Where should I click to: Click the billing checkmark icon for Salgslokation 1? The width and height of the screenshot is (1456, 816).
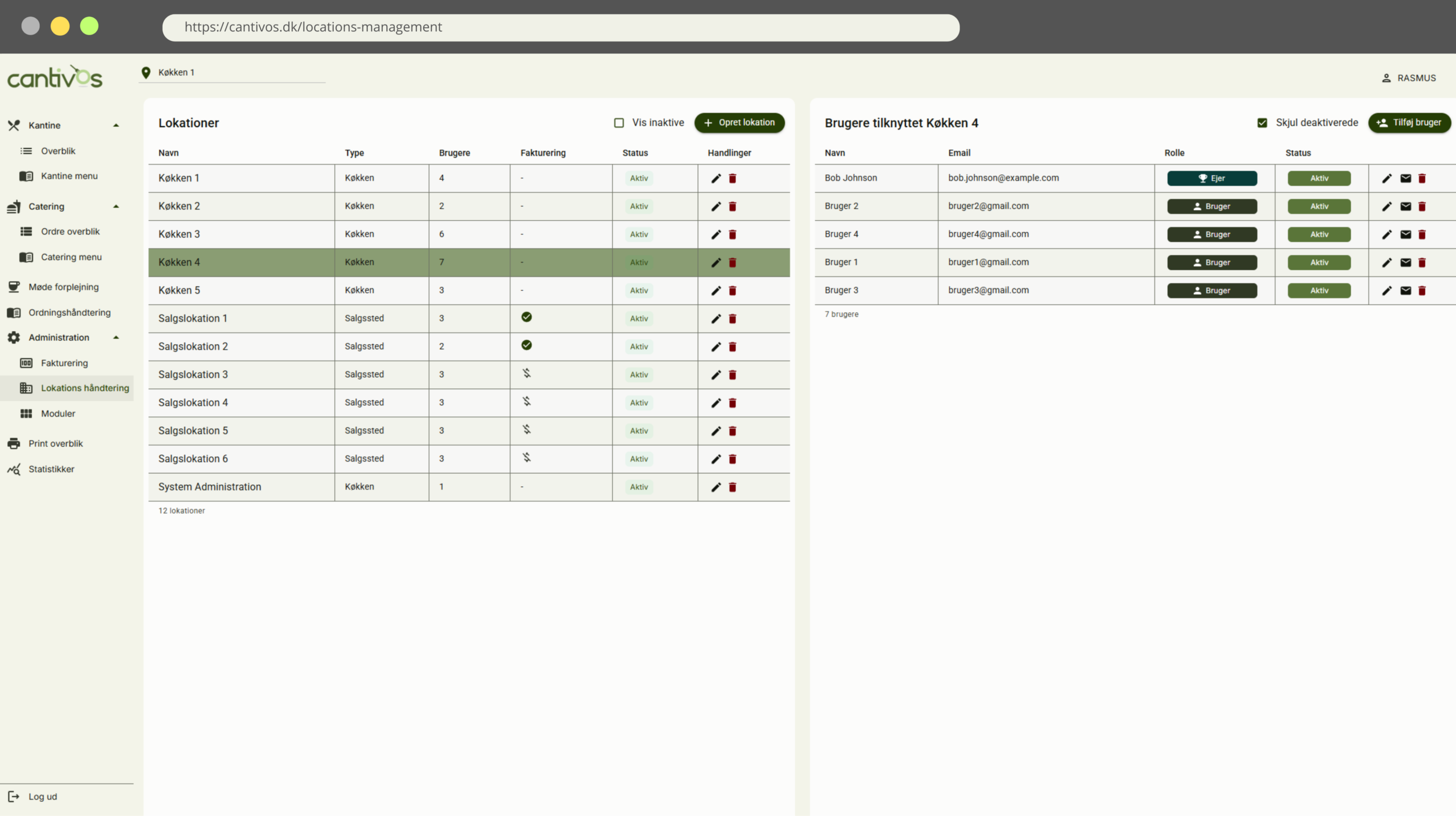(x=527, y=318)
